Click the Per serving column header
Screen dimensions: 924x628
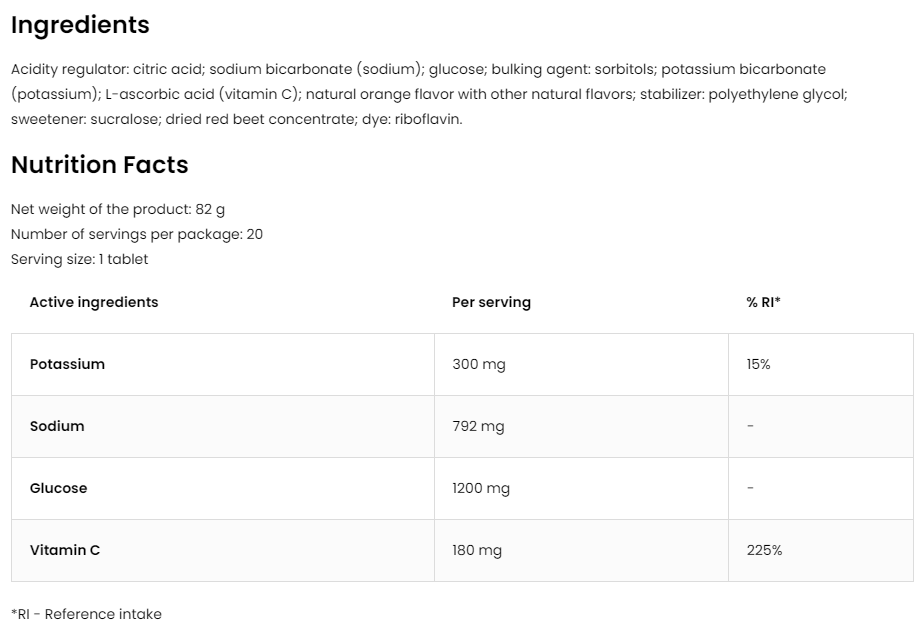(x=491, y=302)
